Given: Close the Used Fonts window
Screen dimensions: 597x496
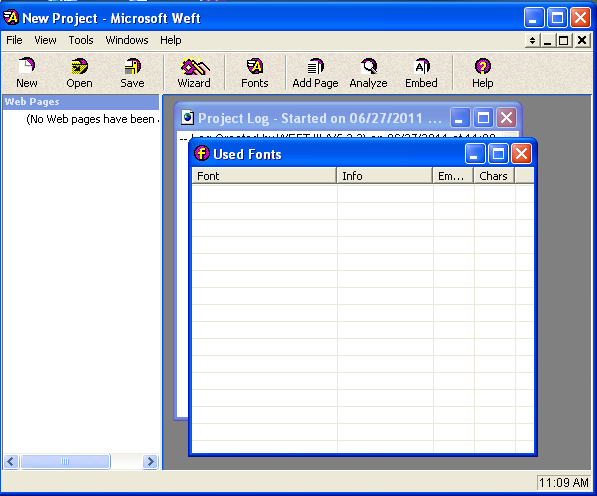Looking at the screenshot, I should coord(521,154).
